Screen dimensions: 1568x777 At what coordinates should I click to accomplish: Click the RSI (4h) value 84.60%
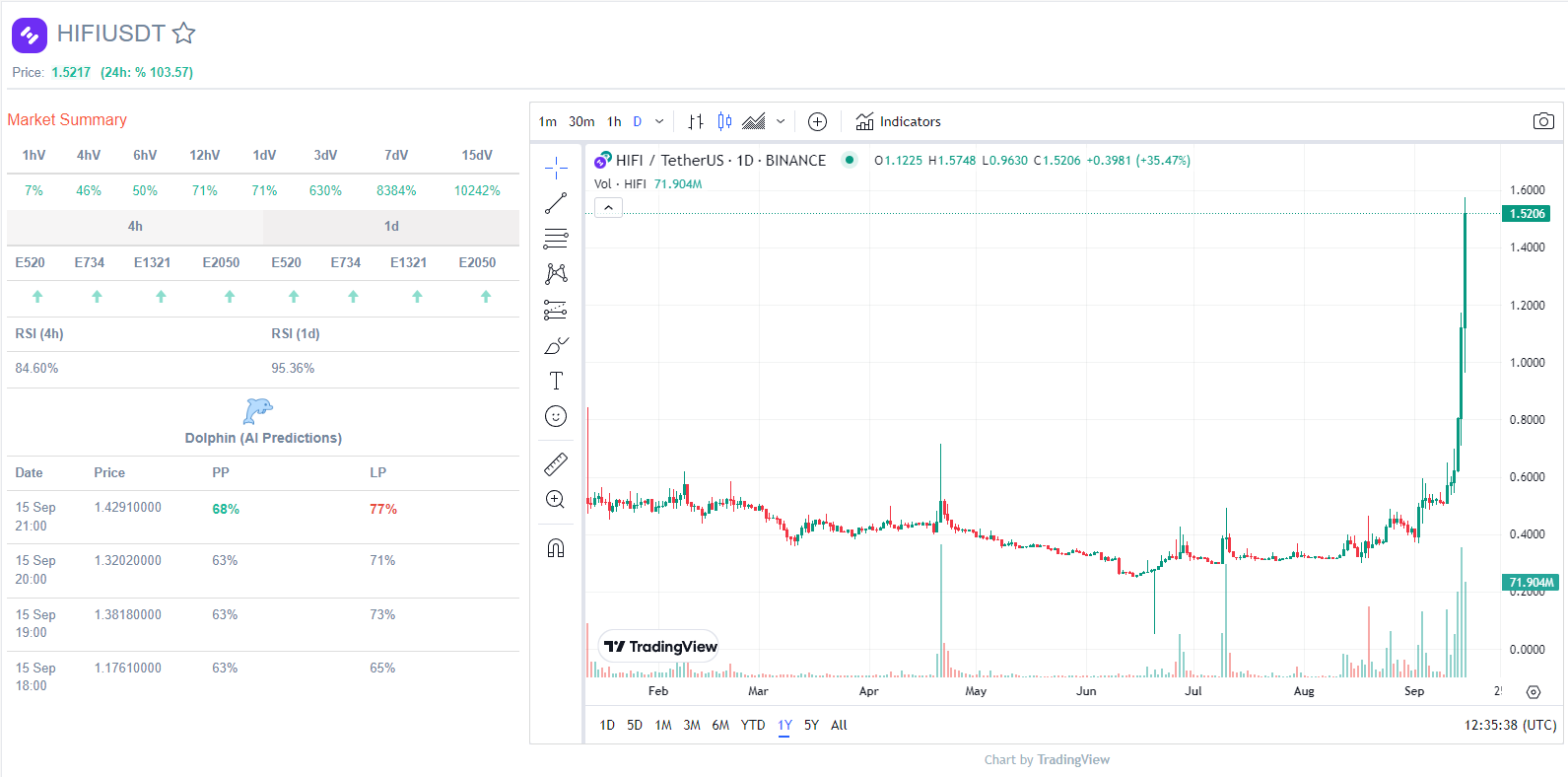36,368
